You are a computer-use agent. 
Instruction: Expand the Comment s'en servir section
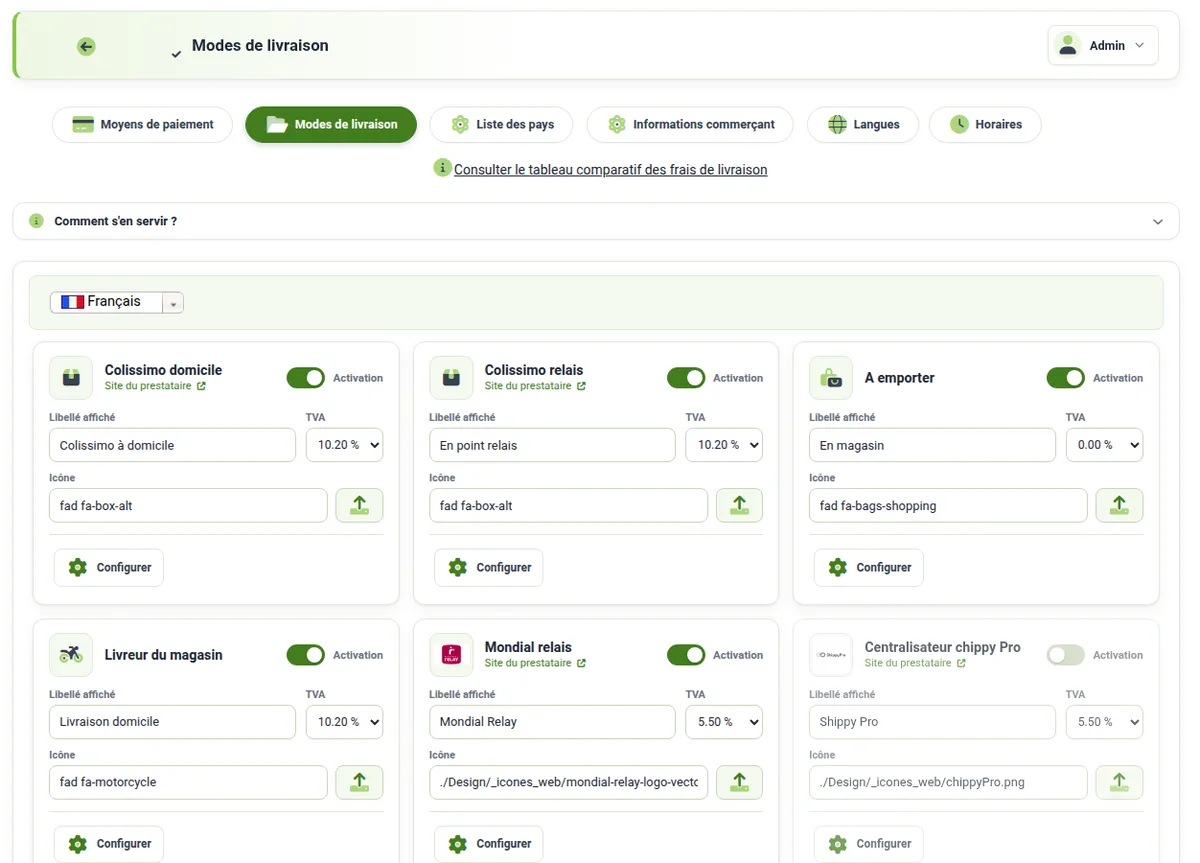[x=596, y=221]
